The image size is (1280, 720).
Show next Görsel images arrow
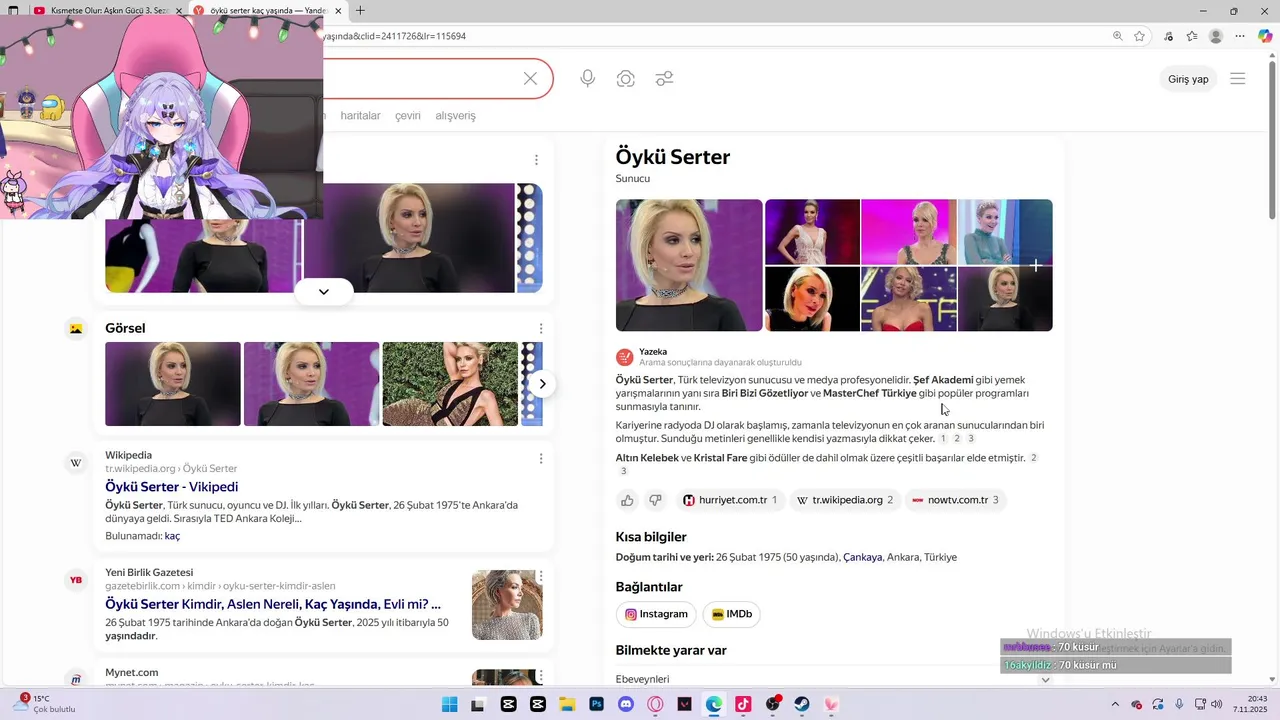point(542,384)
